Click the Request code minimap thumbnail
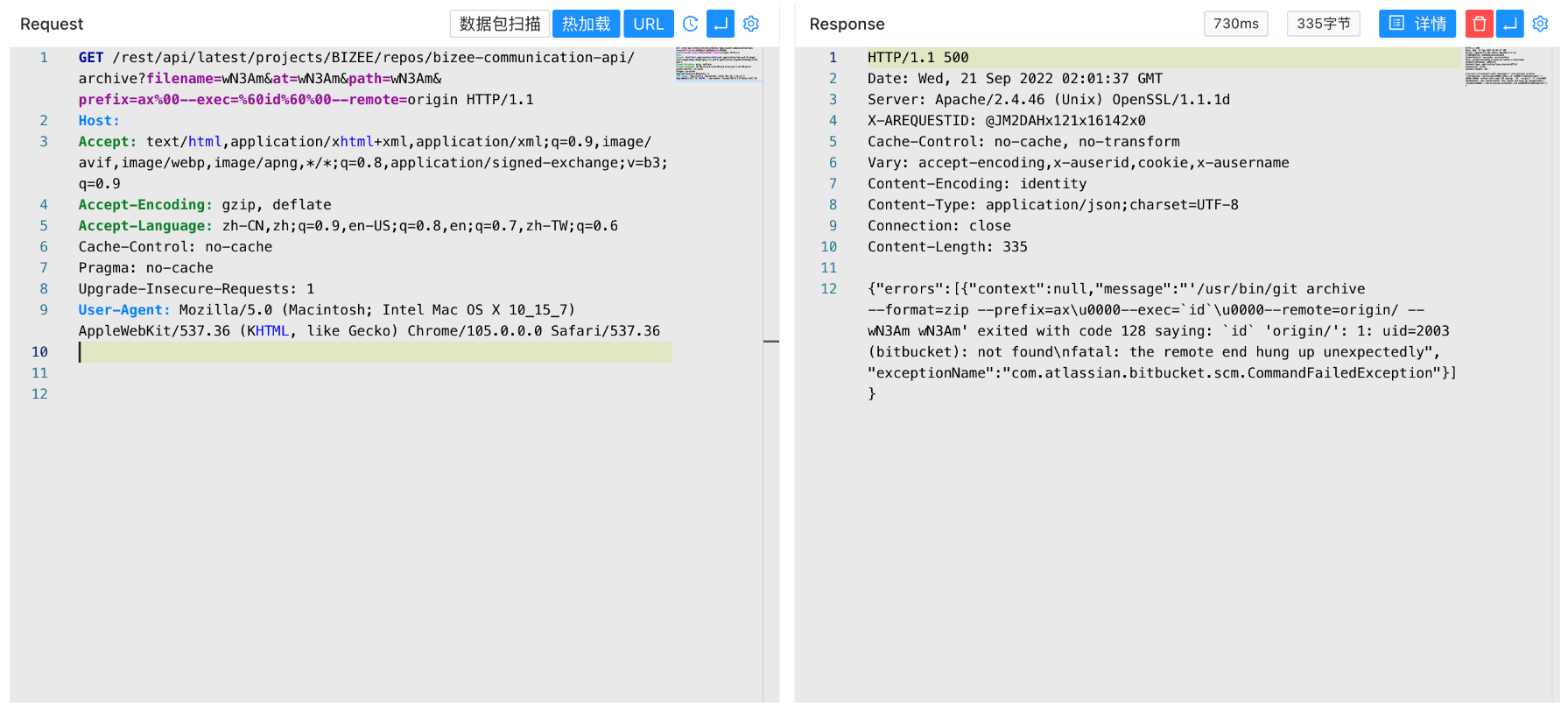This screenshot has height=707, width=1568. [718, 64]
